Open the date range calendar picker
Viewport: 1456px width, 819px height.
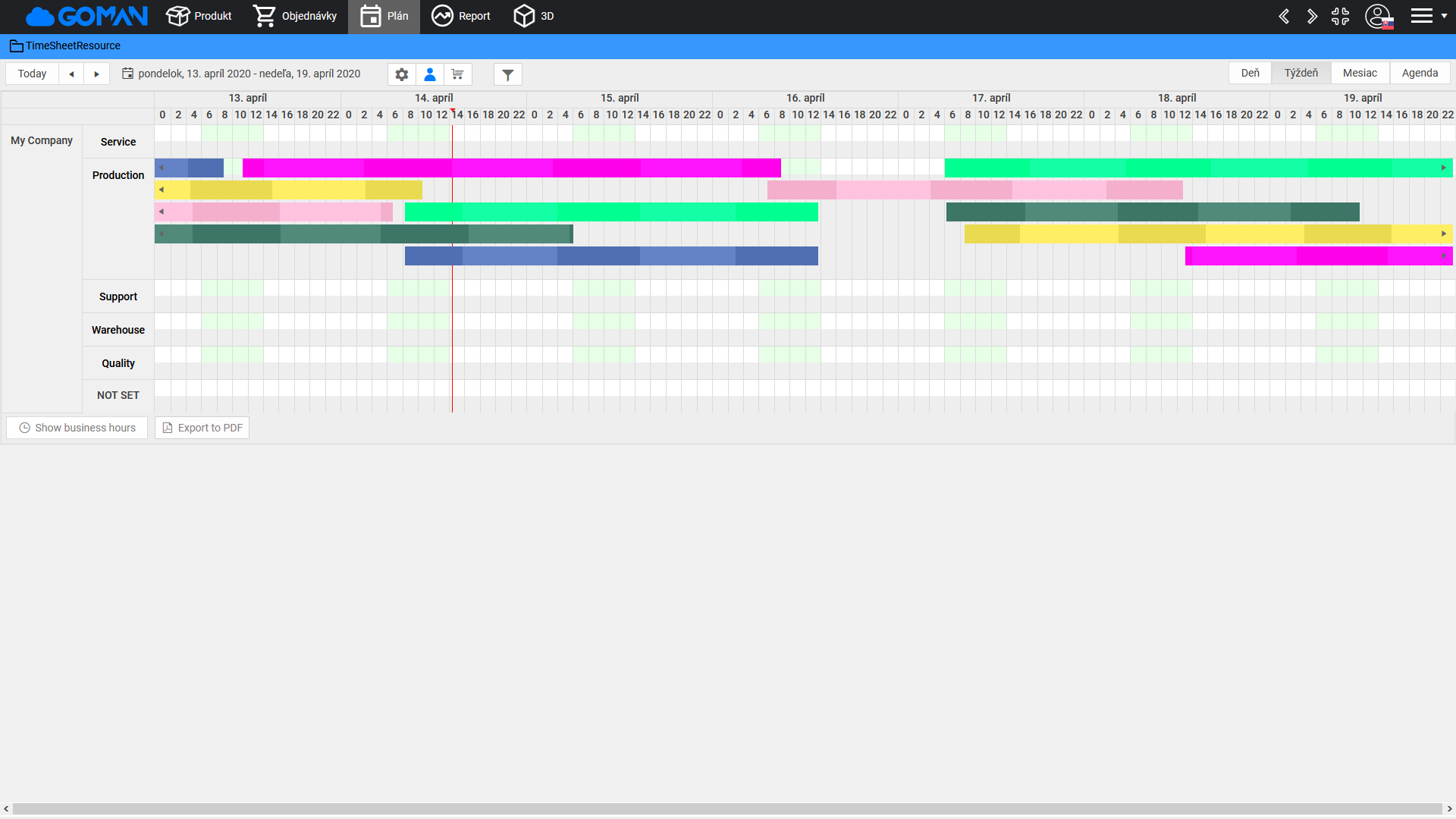coord(128,74)
